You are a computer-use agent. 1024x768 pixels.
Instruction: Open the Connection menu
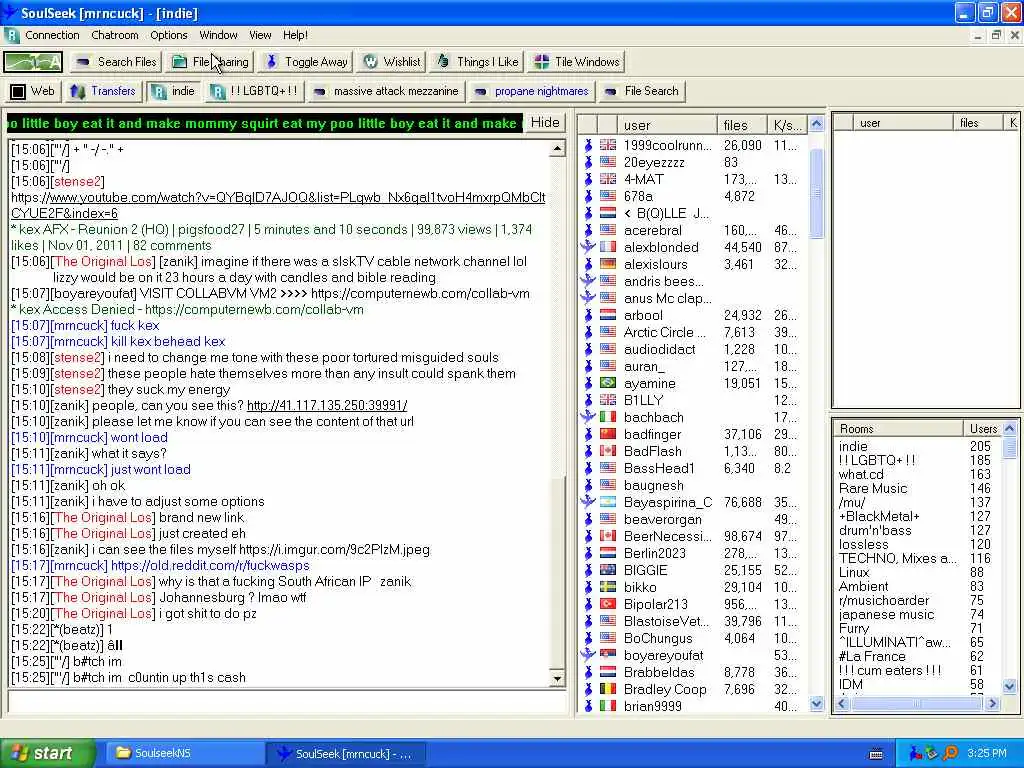pos(52,35)
